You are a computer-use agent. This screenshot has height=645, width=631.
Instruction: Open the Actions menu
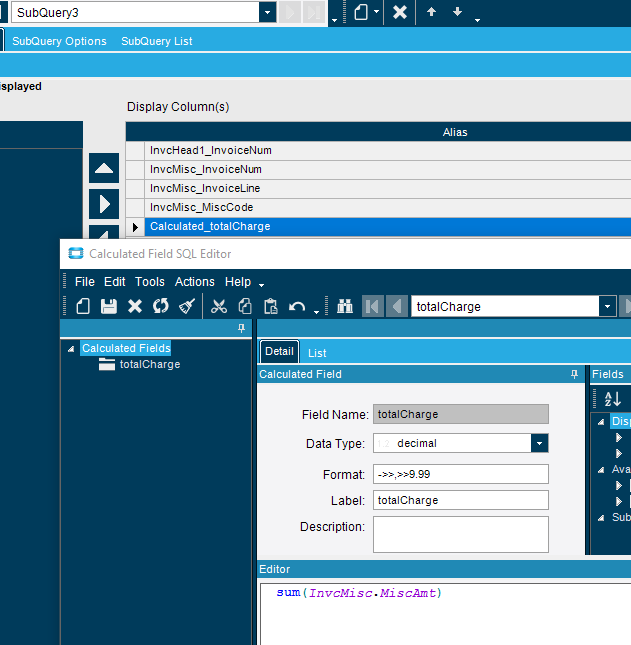pos(195,282)
